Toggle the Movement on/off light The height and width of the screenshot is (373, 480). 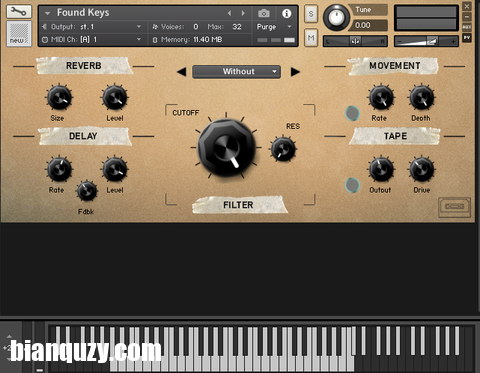(x=352, y=113)
